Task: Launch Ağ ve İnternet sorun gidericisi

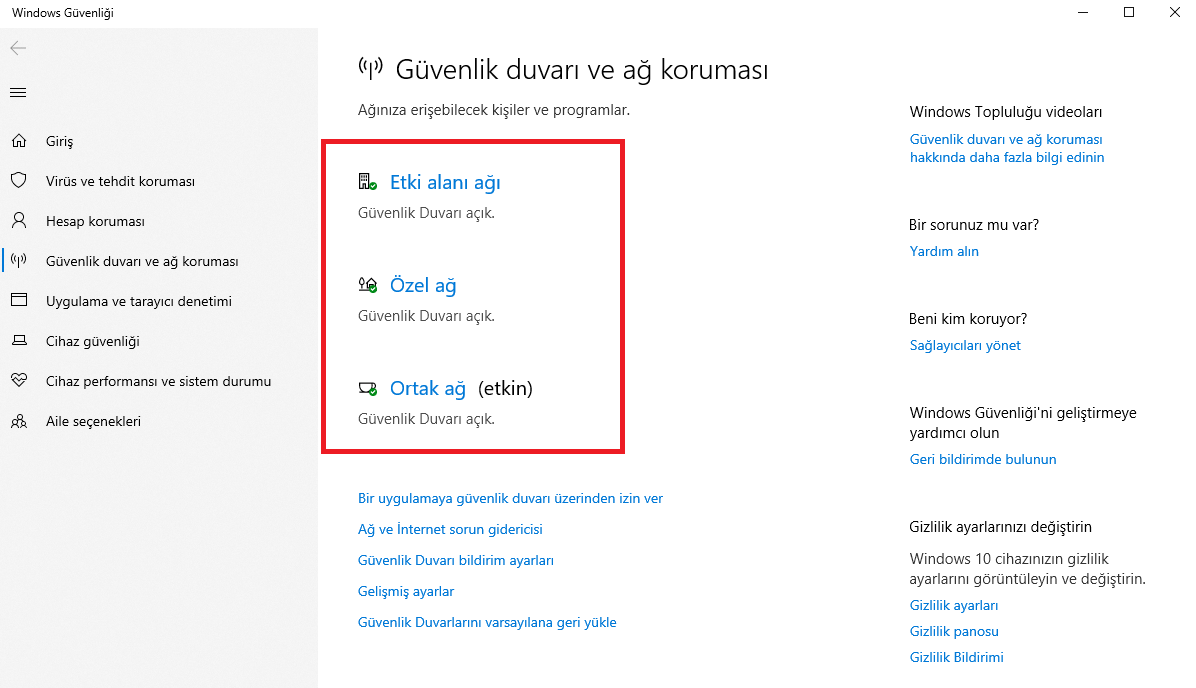Action: [x=450, y=528]
